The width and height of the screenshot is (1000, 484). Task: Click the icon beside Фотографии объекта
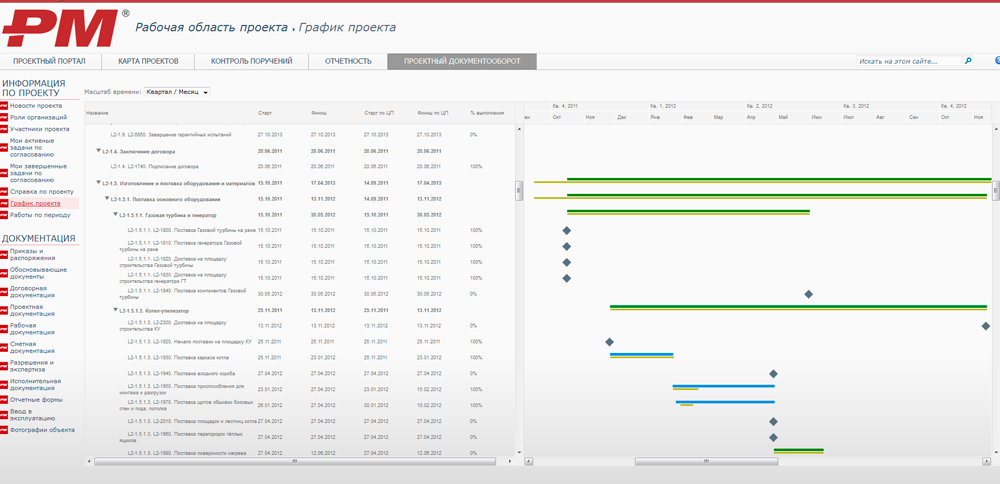[x=4, y=430]
